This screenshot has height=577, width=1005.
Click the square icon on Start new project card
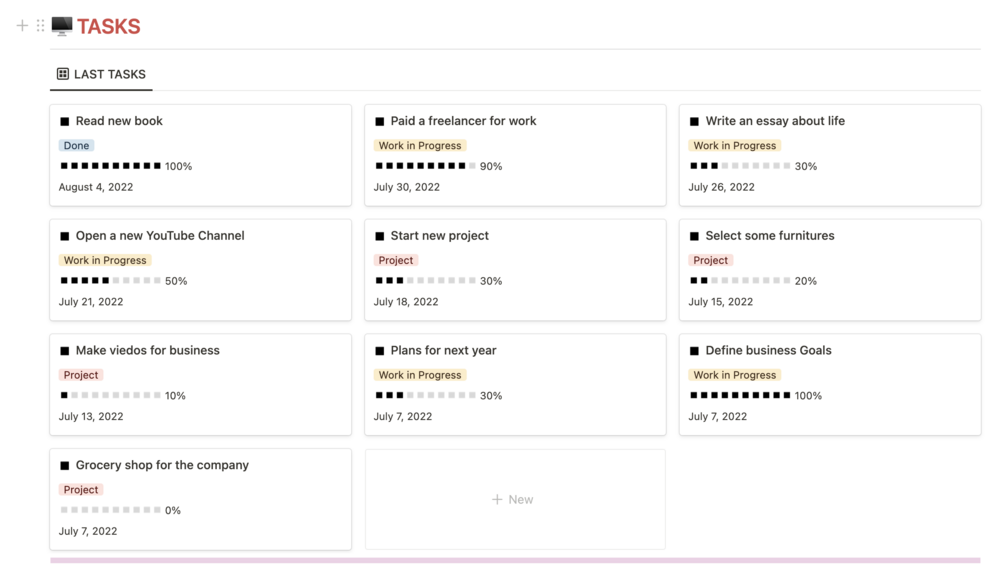tap(380, 237)
